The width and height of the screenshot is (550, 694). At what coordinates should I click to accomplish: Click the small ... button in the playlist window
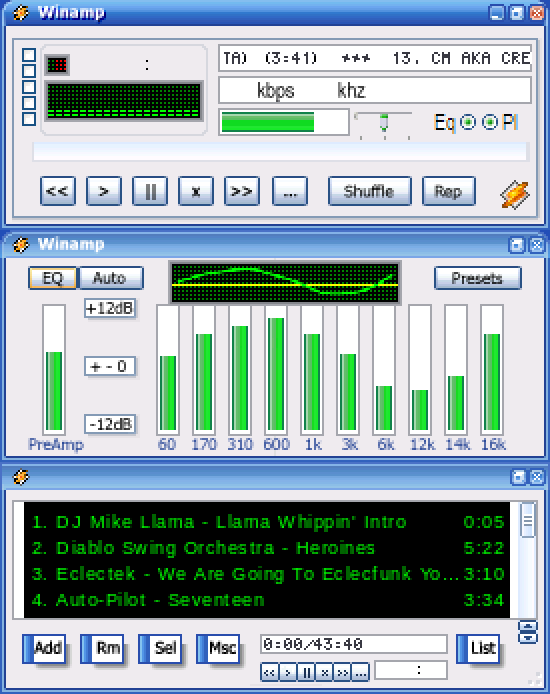click(x=361, y=672)
